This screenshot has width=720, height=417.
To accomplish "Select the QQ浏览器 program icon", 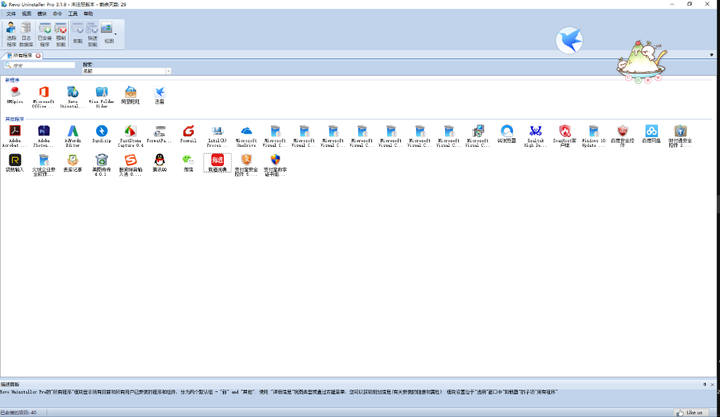I will (506, 134).
